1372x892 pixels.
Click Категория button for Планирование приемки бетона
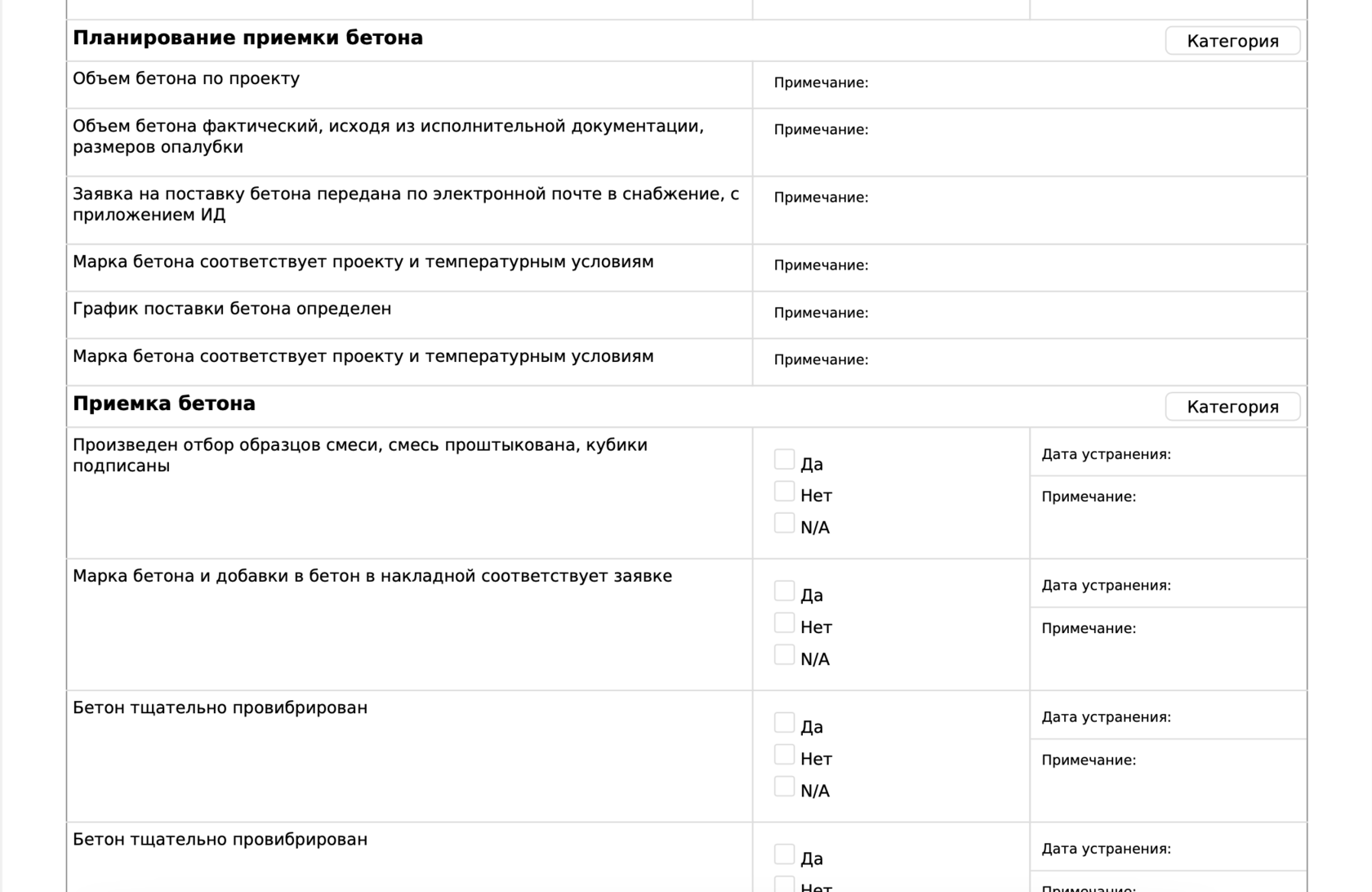click(1232, 41)
